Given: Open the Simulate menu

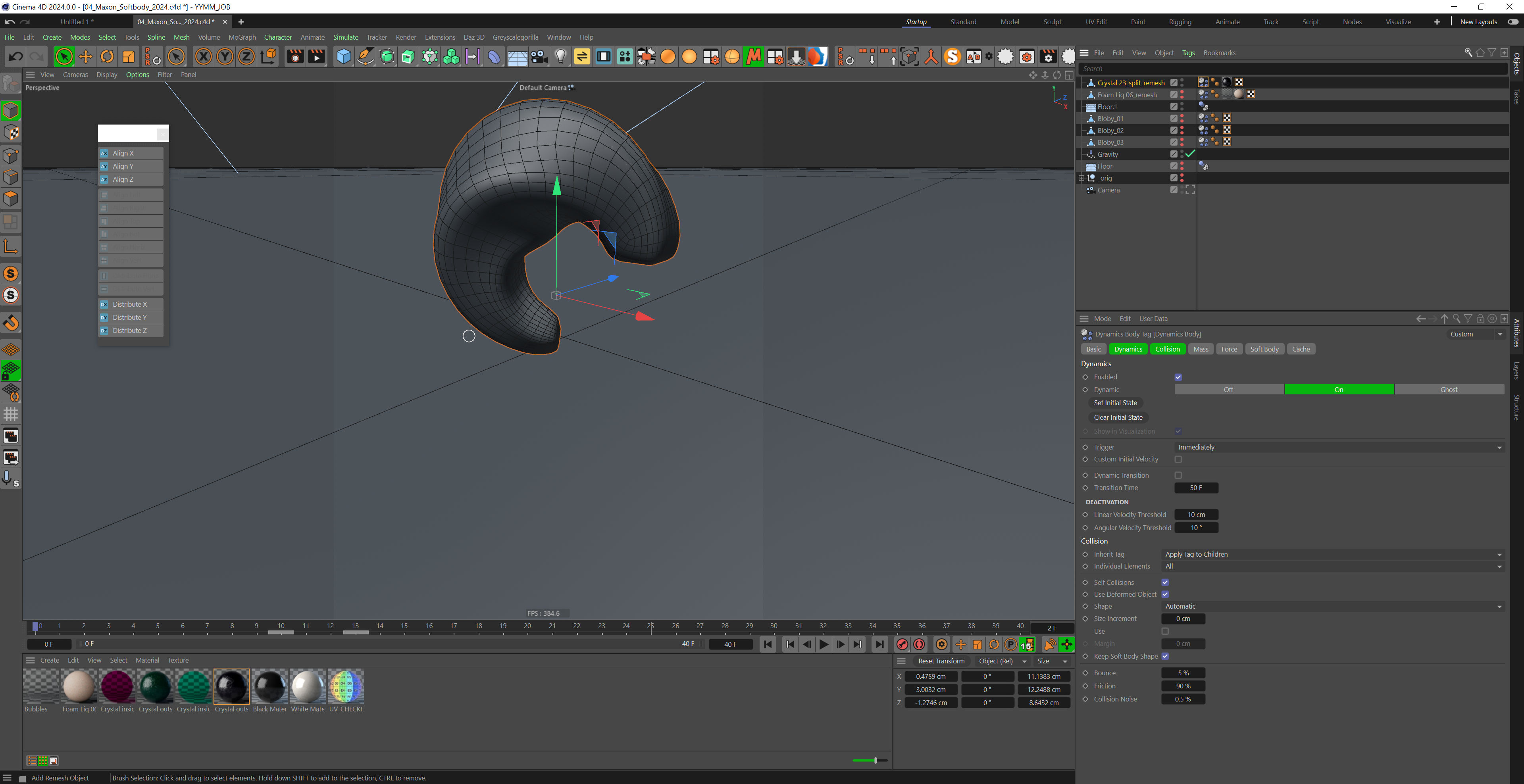Looking at the screenshot, I should 346,37.
